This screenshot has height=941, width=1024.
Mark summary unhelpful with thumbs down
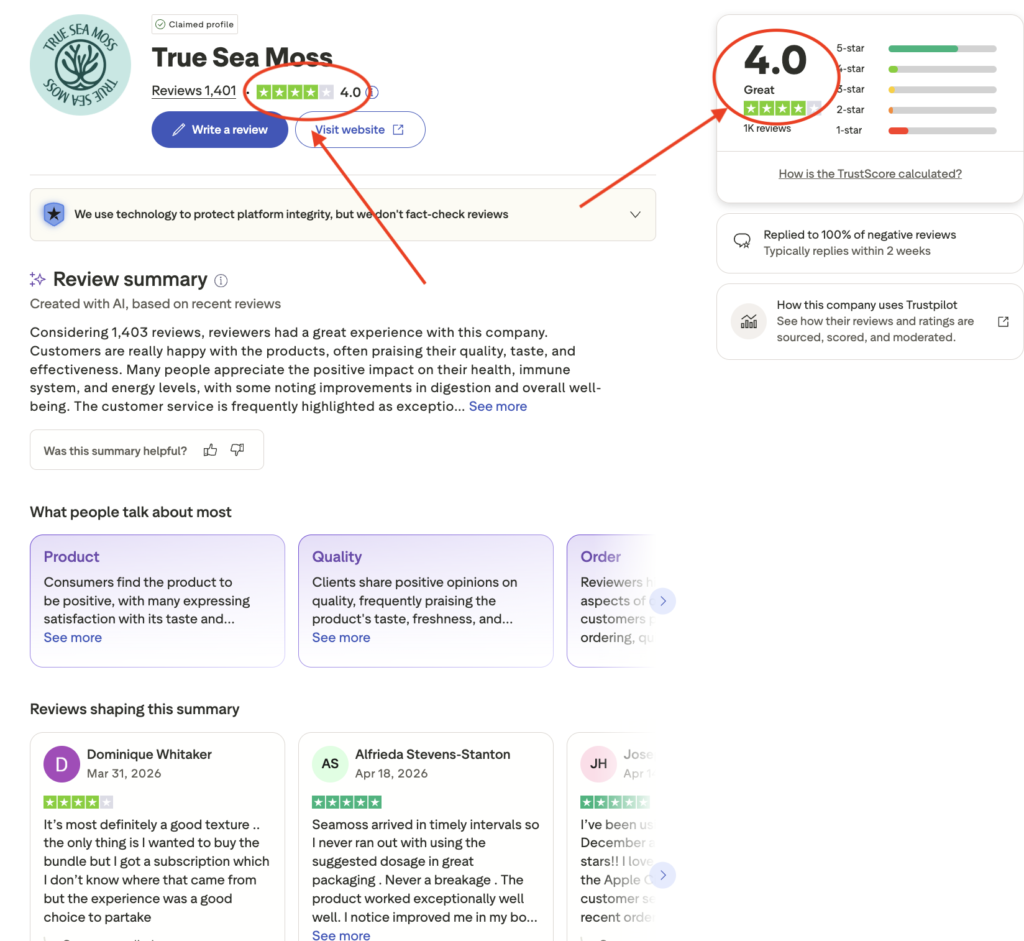238,450
